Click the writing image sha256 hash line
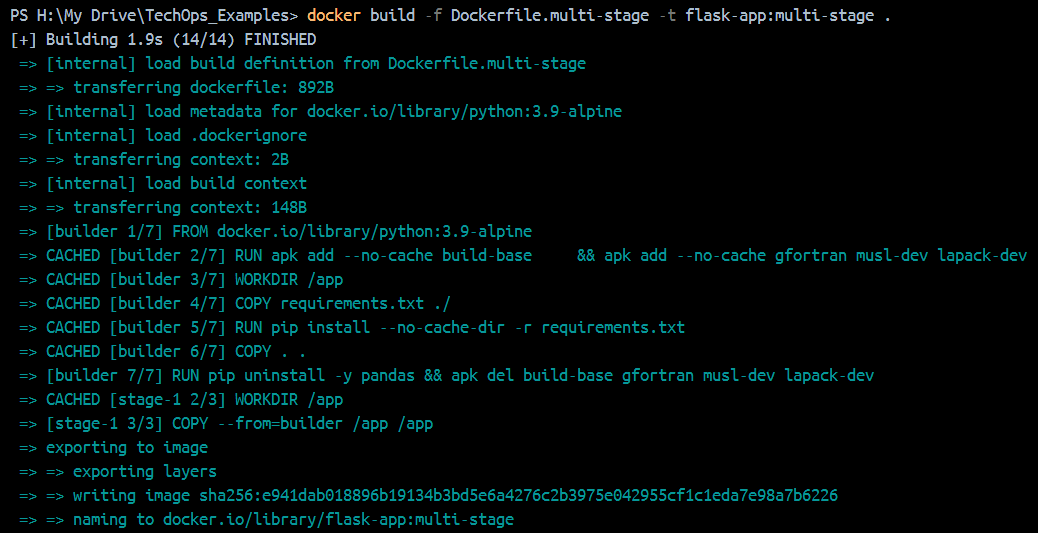1038x533 pixels. (x=428, y=496)
